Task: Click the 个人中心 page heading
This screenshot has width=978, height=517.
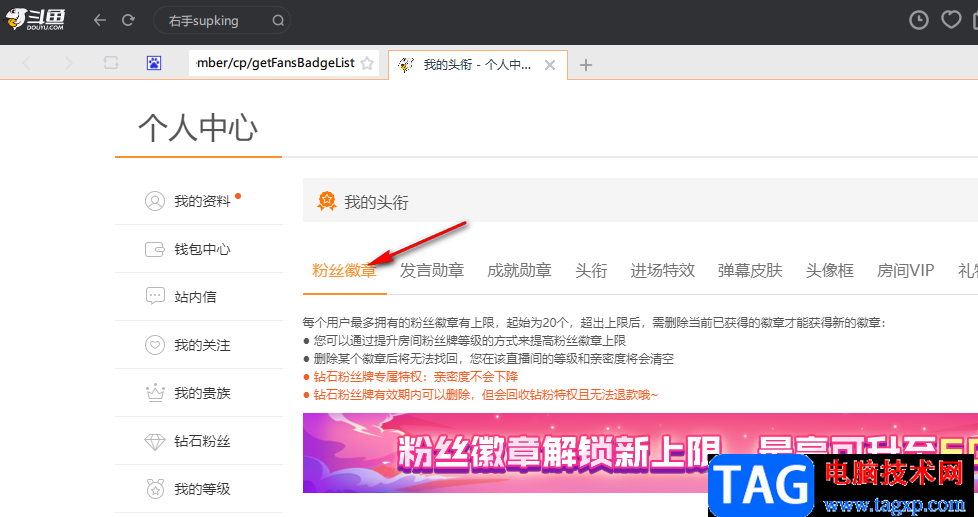Action: [x=198, y=128]
